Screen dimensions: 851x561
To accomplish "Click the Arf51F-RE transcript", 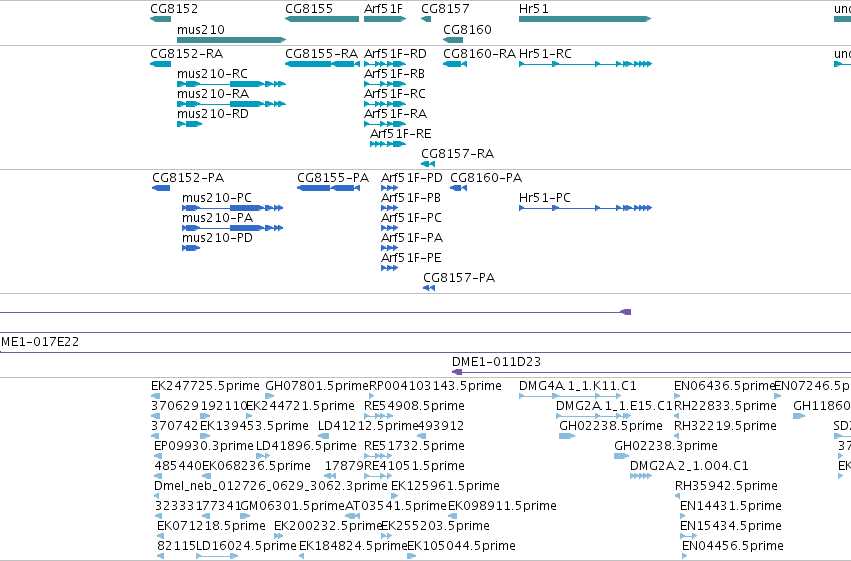I will pos(388,144).
